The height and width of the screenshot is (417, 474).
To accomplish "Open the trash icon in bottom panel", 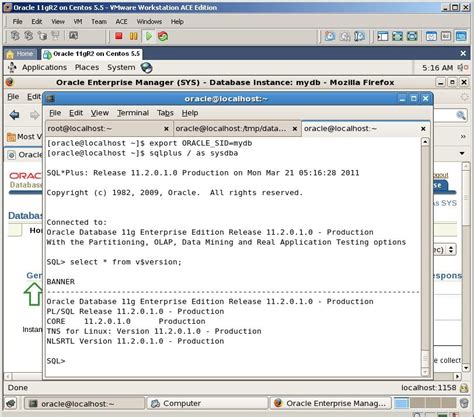I will click(x=464, y=403).
